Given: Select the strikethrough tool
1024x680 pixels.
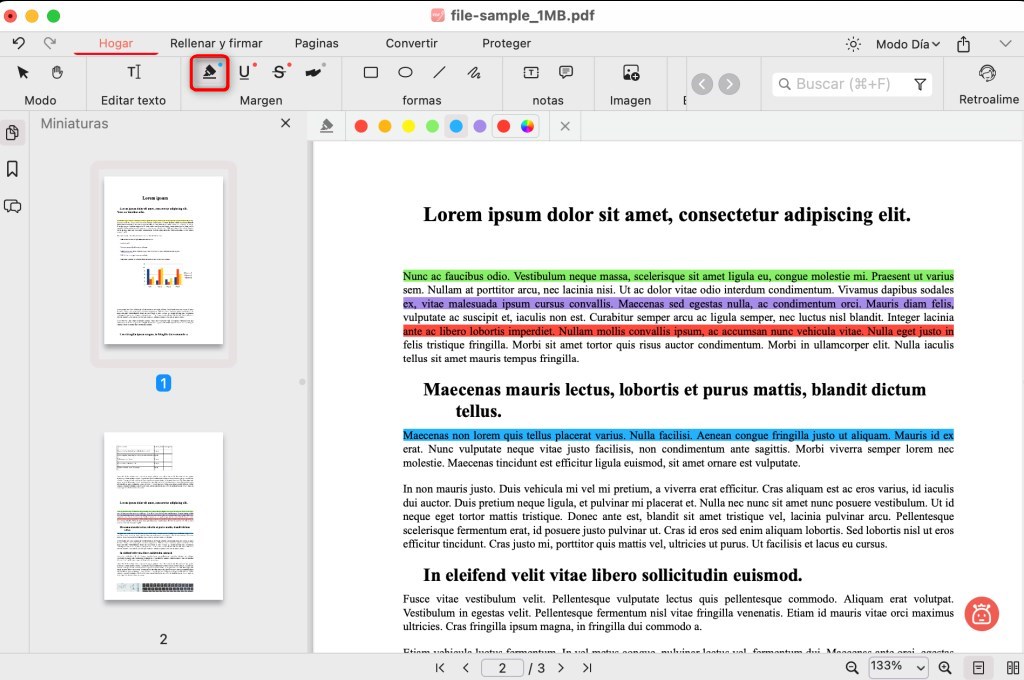Looking at the screenshot, I should [278, 73].
